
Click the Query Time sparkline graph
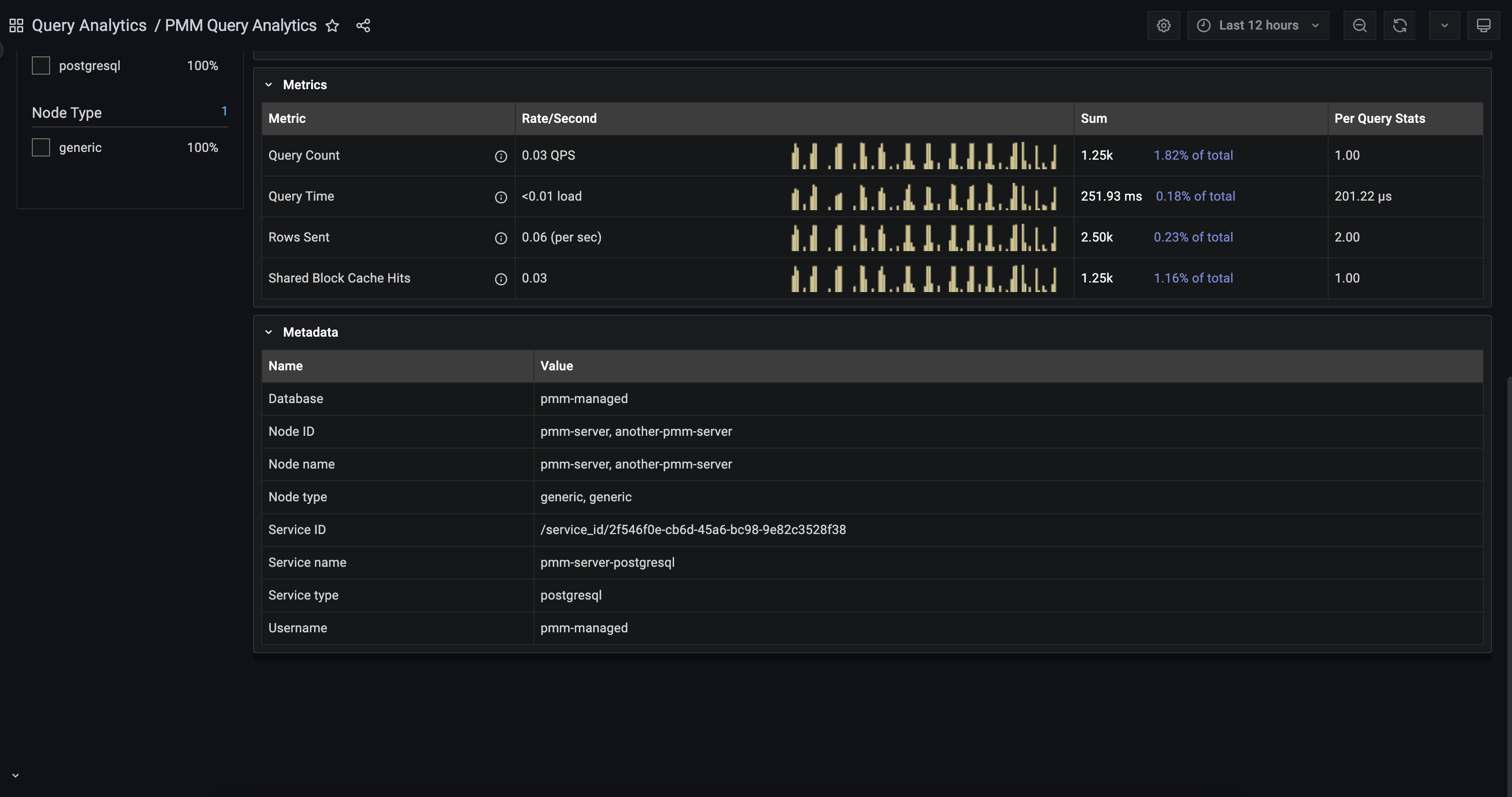(924, 197)
